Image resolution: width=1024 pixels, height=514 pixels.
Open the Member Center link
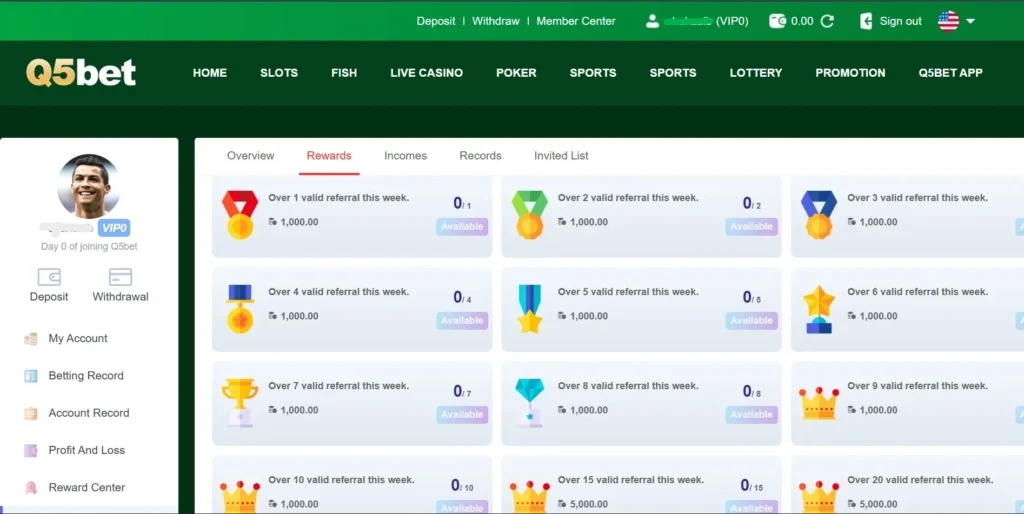(x=576, y=21)
